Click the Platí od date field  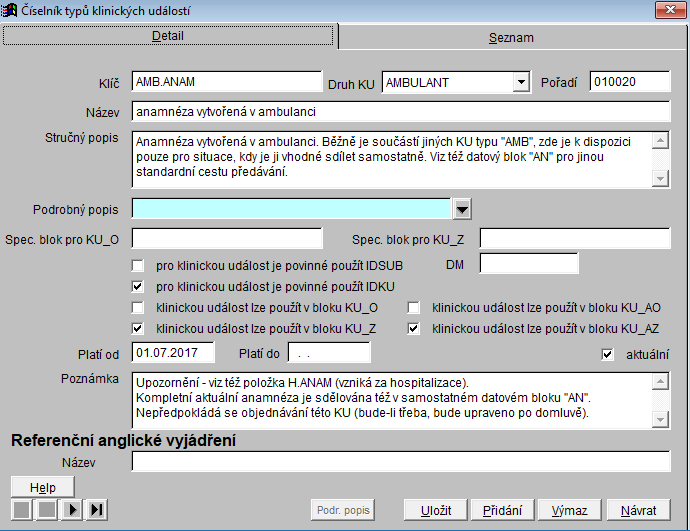click(175, 353)
